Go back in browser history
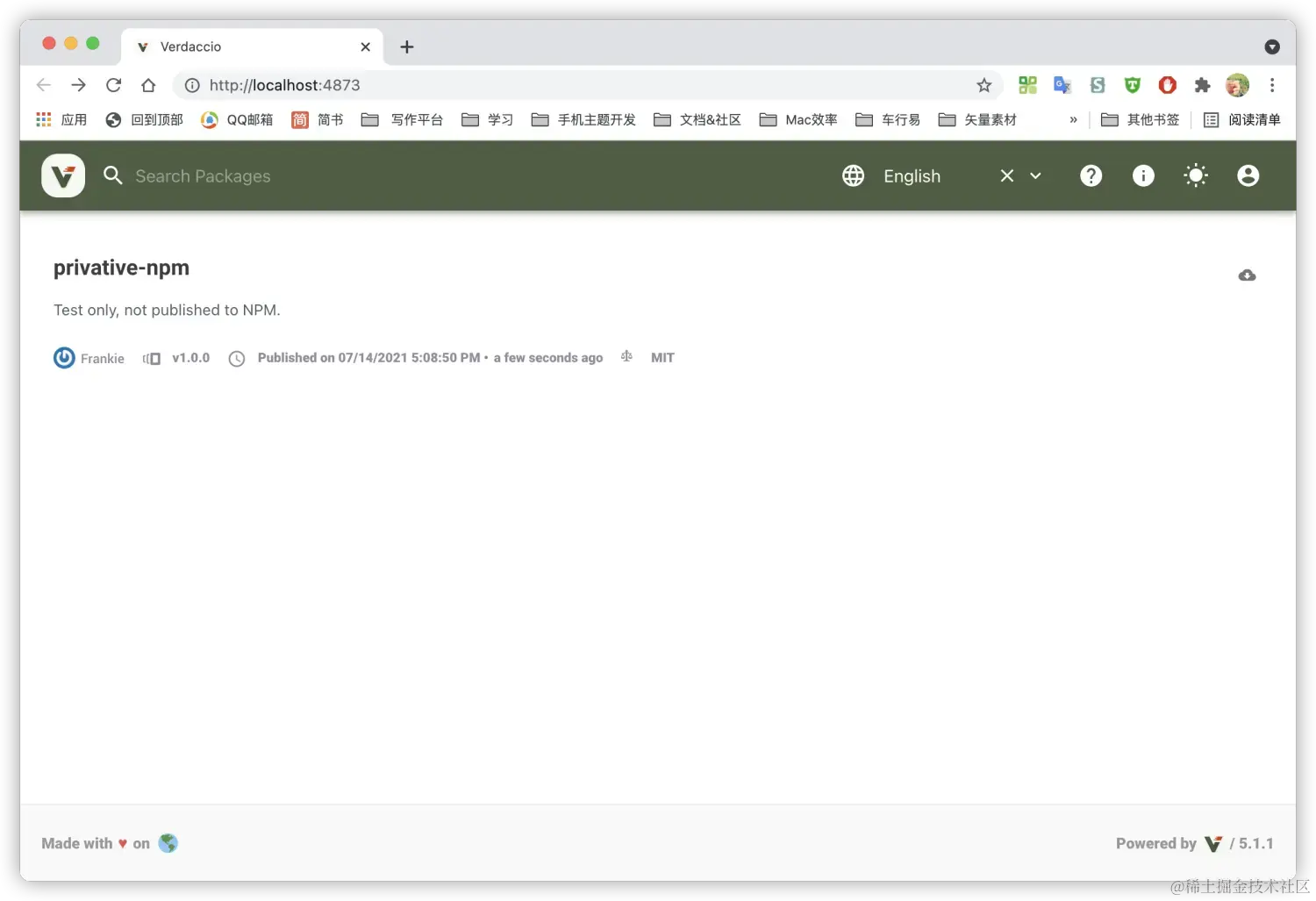 44,85
